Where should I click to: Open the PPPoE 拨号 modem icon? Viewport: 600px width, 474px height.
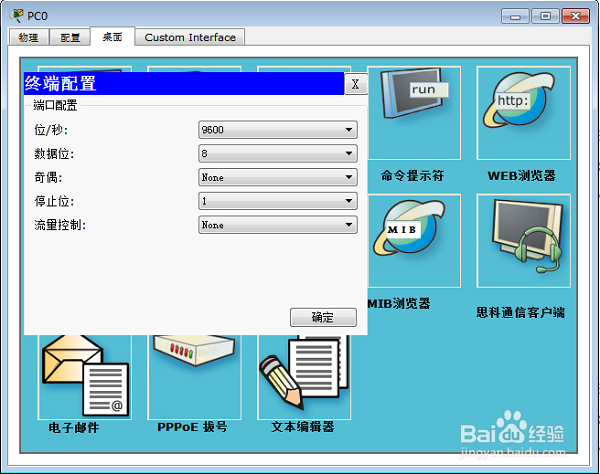click(194, 377)
